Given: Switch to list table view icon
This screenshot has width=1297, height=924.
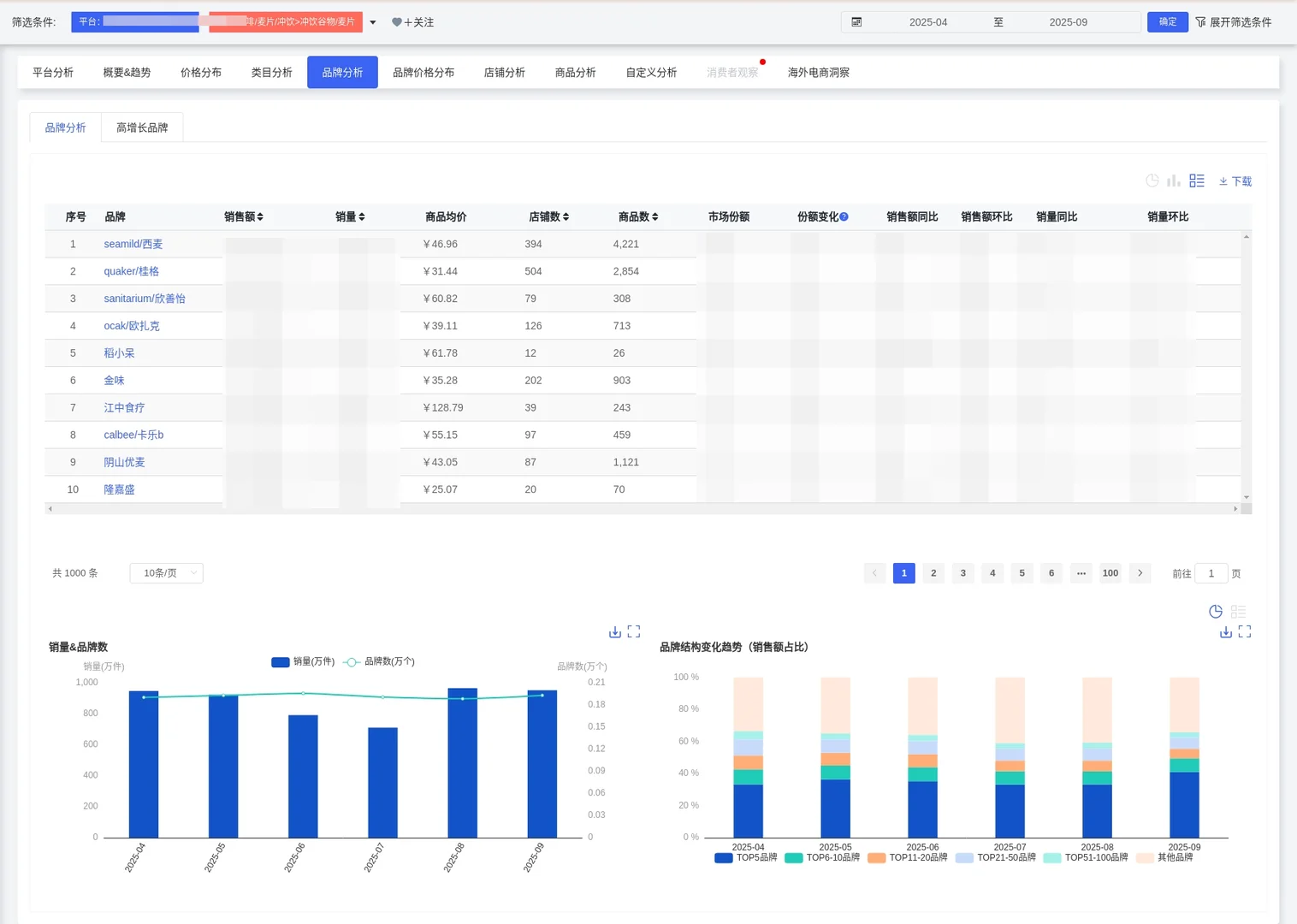Looking at the screenshot, I should coord(1197,181).
